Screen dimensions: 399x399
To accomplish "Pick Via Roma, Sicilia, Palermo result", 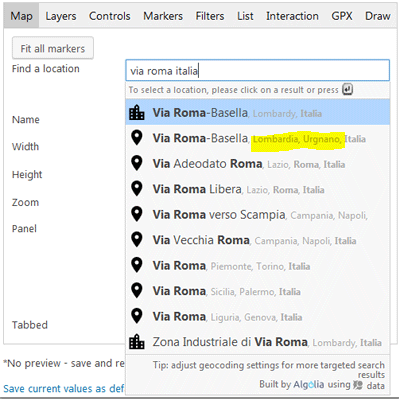I will (x=257, y=291).
